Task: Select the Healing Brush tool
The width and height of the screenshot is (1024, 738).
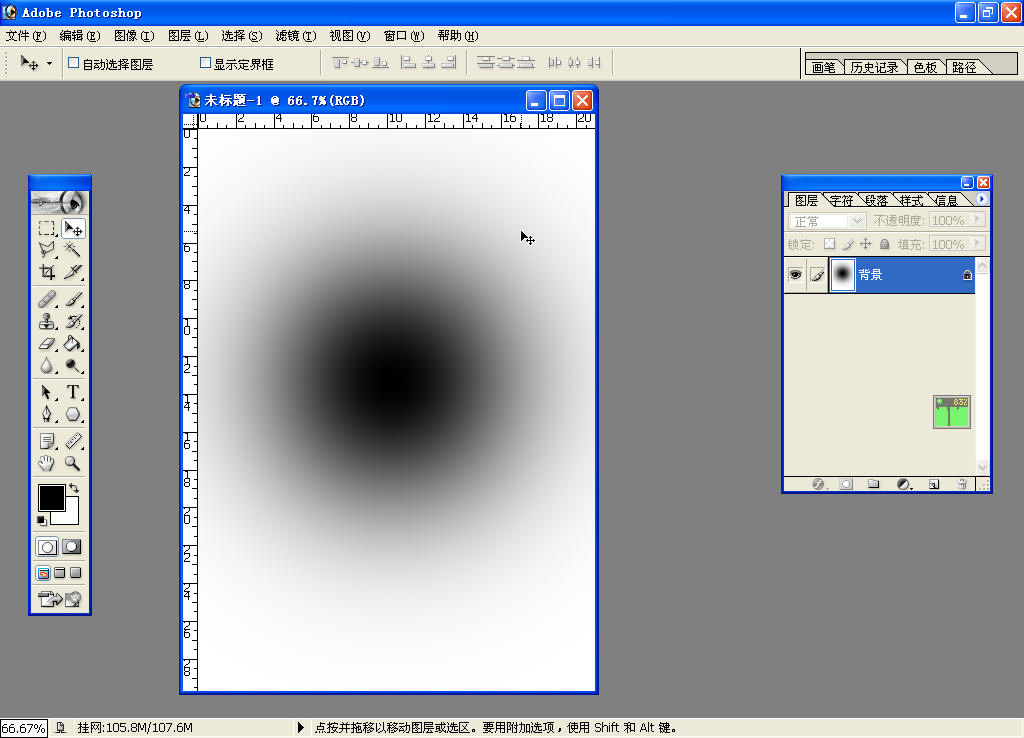Action: 46,299
